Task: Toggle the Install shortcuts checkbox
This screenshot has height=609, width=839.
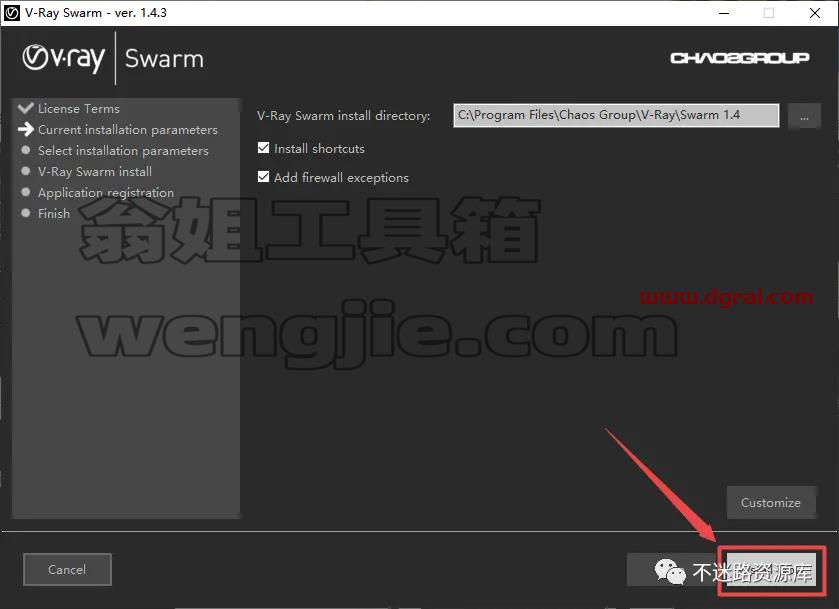Action: click(x=263, y=148)
